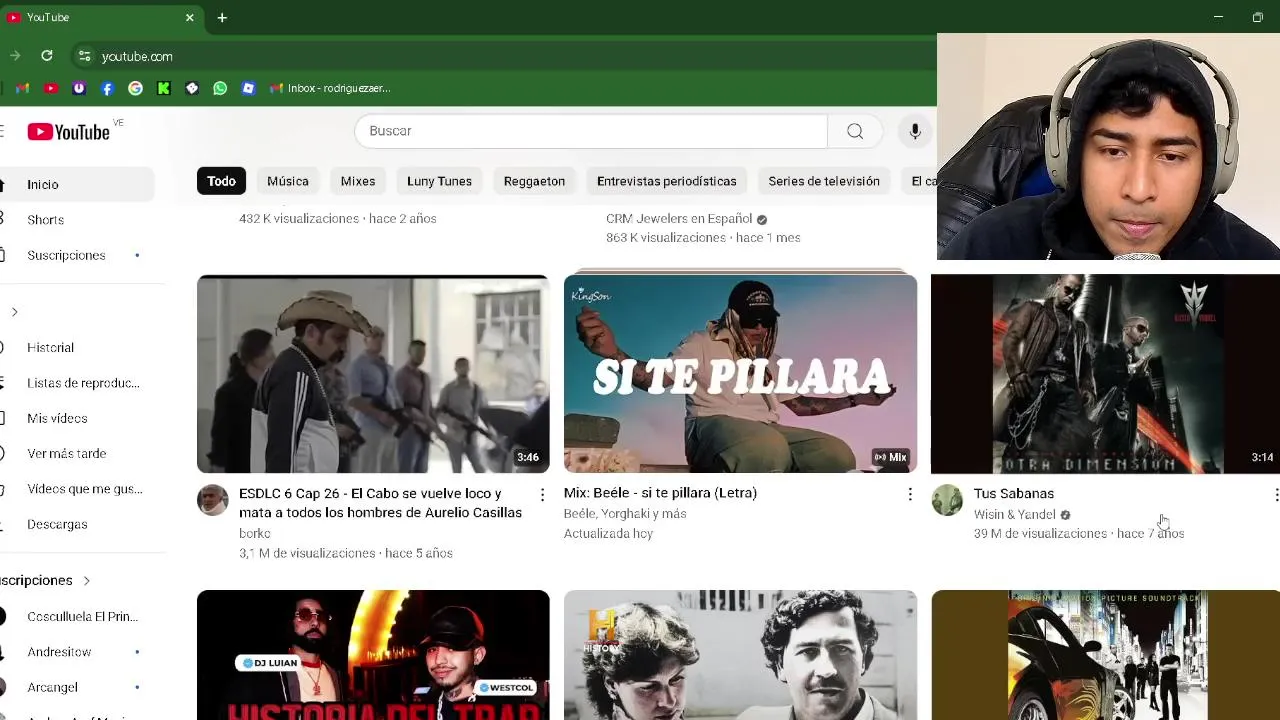The image size is (1280, 720).
Task: Open the Tus Sabanas video title
Action: [x=1014, y=493]
